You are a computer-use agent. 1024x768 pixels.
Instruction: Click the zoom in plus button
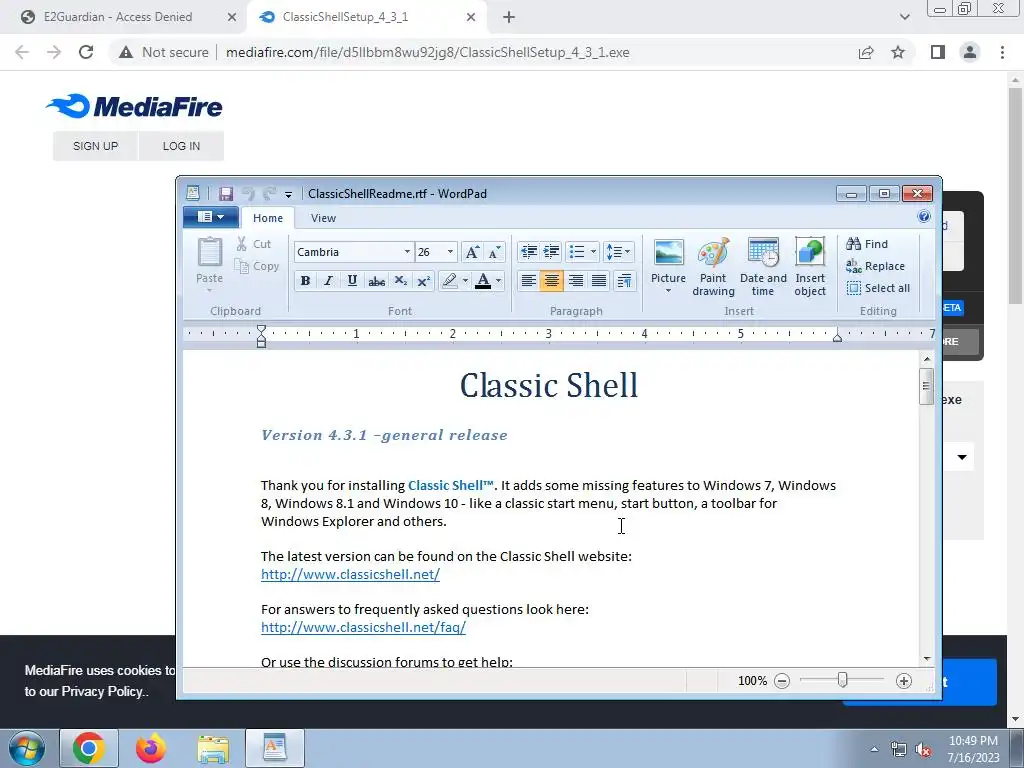(904, 681)
